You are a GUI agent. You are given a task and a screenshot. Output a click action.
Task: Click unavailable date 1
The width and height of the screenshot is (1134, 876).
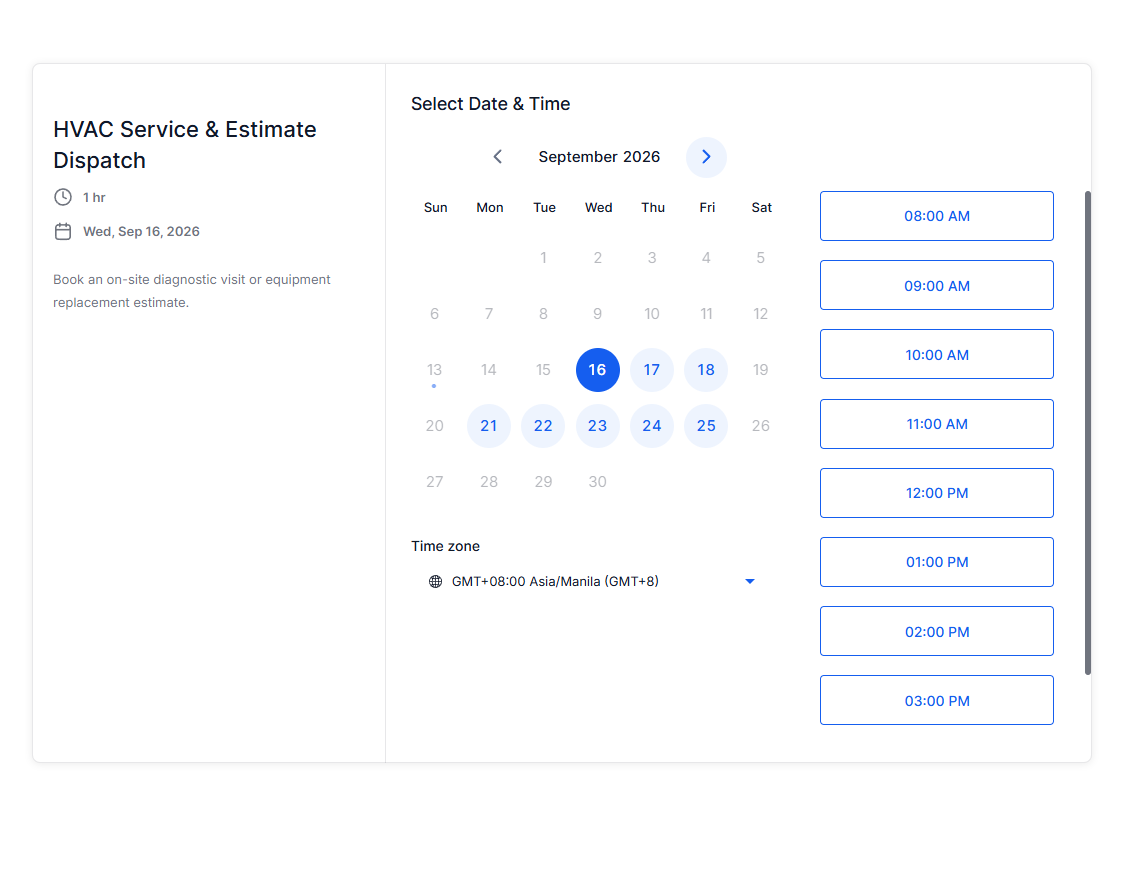click(543, 258)
